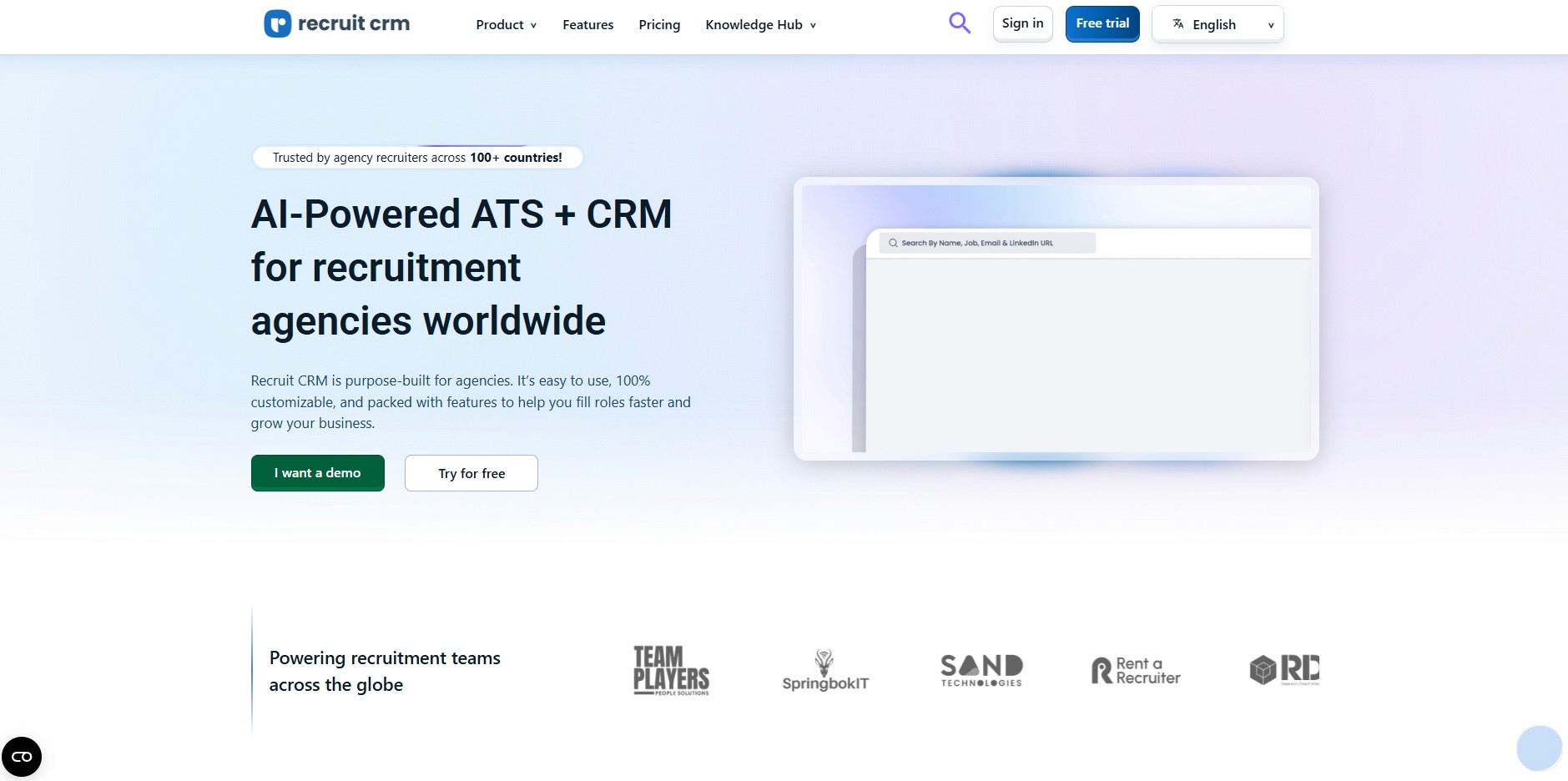Open the Features menu item
Image resolution: width=1568 pixels, height=781 pixels.
587,24
